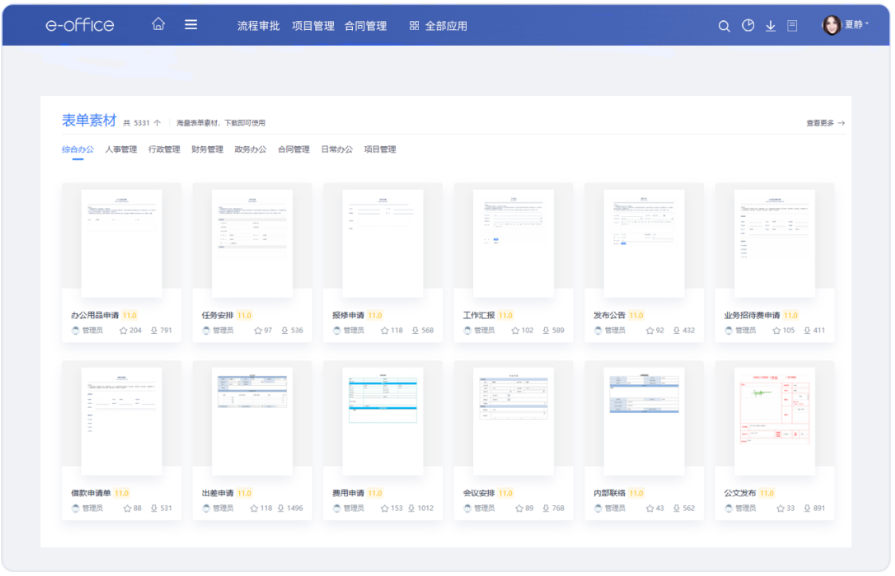Click download count icon on 公文发布 card
This screenshot has width=895, height=576.
pyautogui.click(x=807, y=508)
